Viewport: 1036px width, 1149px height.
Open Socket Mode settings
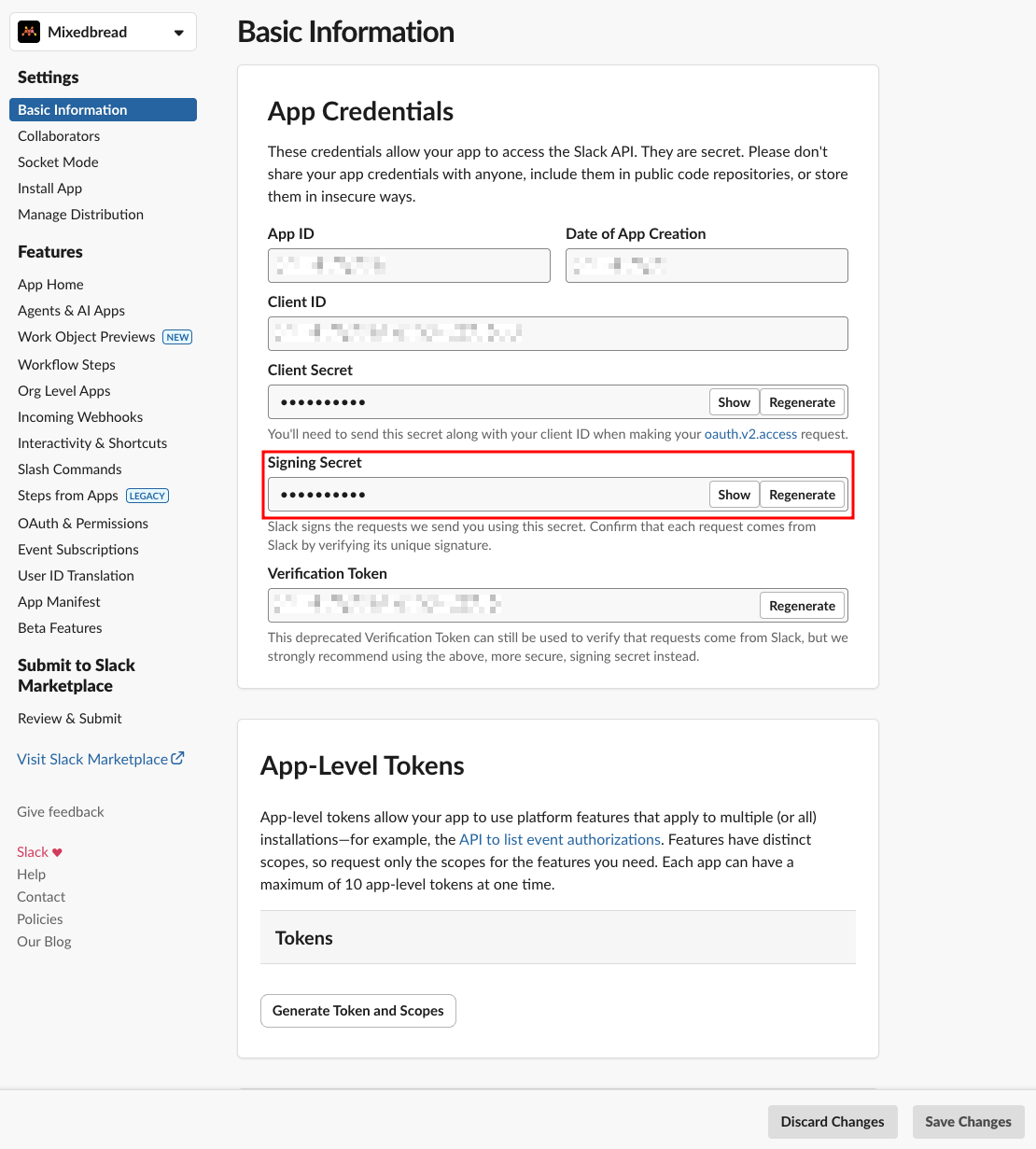(58, 162)
